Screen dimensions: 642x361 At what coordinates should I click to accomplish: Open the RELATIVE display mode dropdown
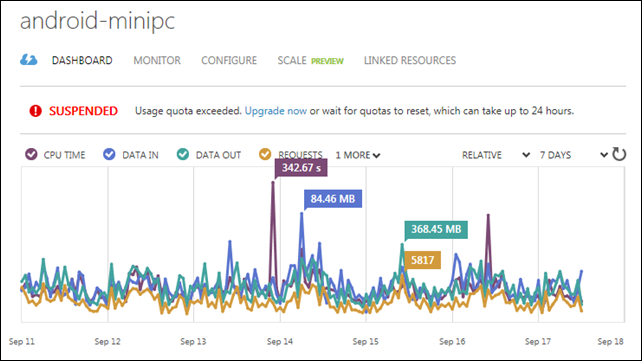coord(496,155)
